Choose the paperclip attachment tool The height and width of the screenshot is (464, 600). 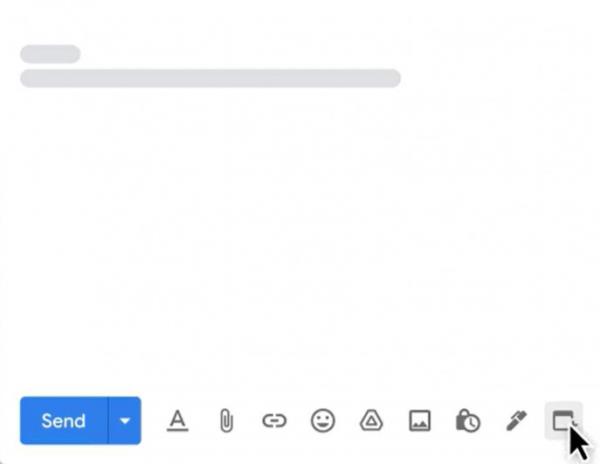click(226, 420)
